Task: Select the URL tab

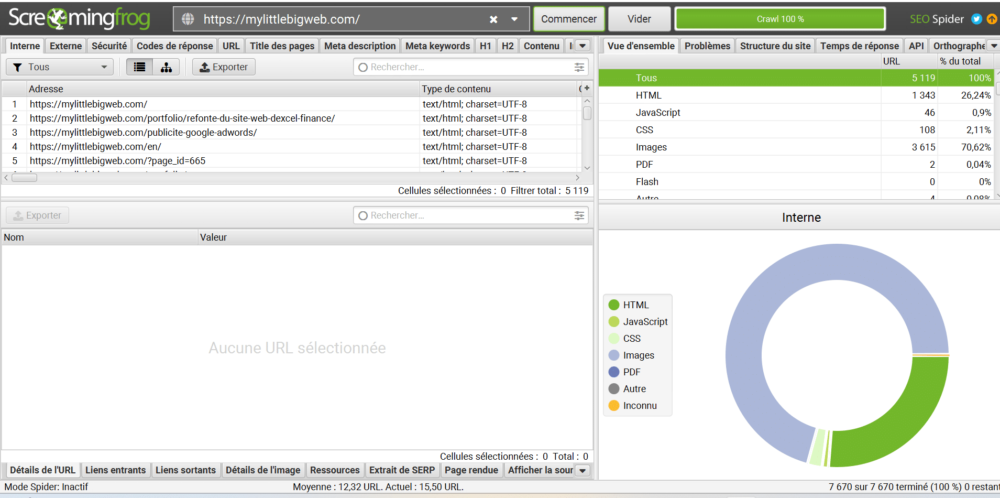Action: (x=232, y=46)
